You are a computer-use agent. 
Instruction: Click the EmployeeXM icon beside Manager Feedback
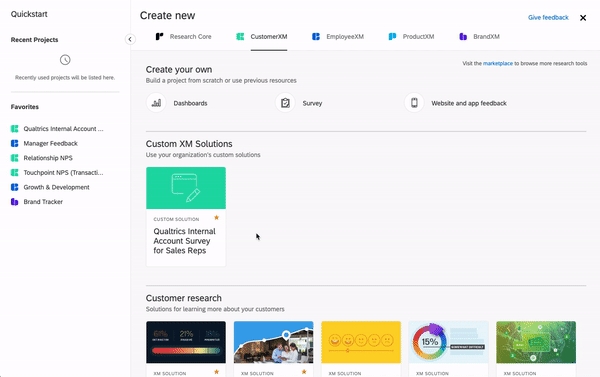15,144
